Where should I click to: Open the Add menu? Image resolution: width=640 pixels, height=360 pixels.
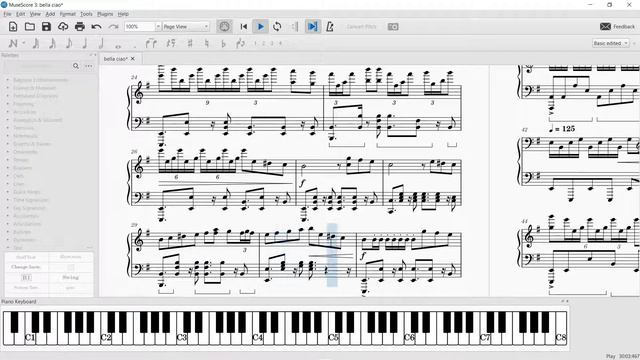point(50,14)
